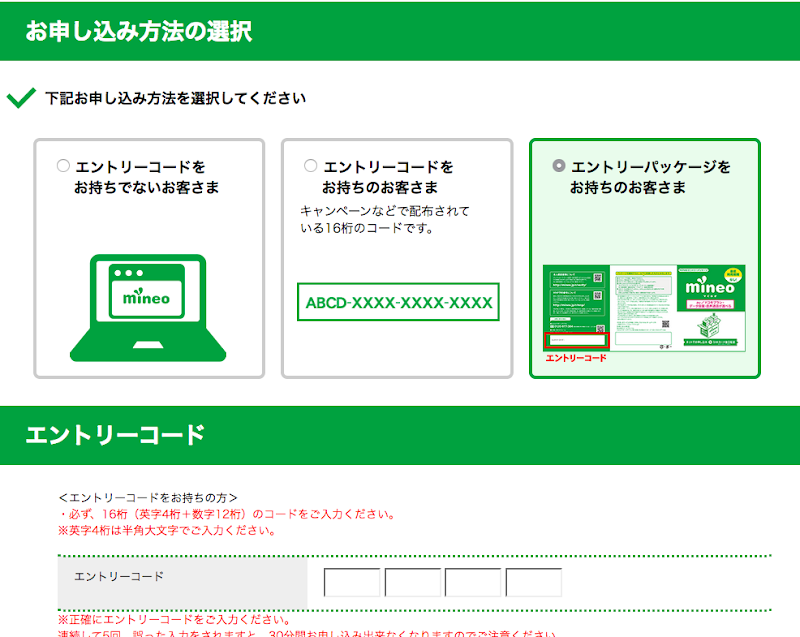Click red note ※英字4桁は半角大文字
800x637 pixels.
167,530
